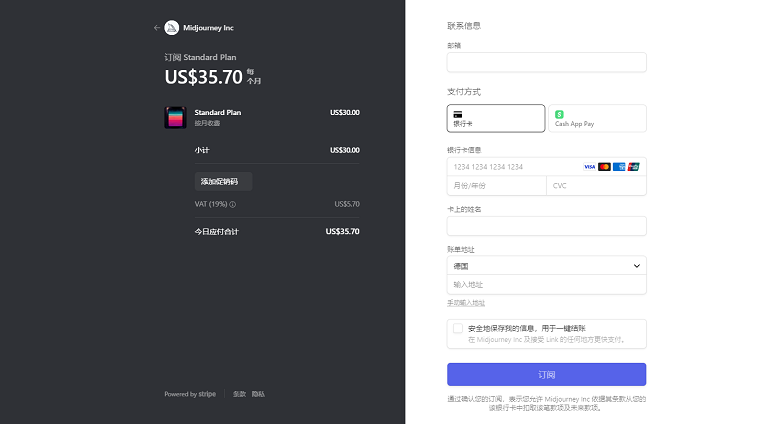Click the large US$35.70 price heading
This screenshot has width=760, height=424.
(204, 77)
